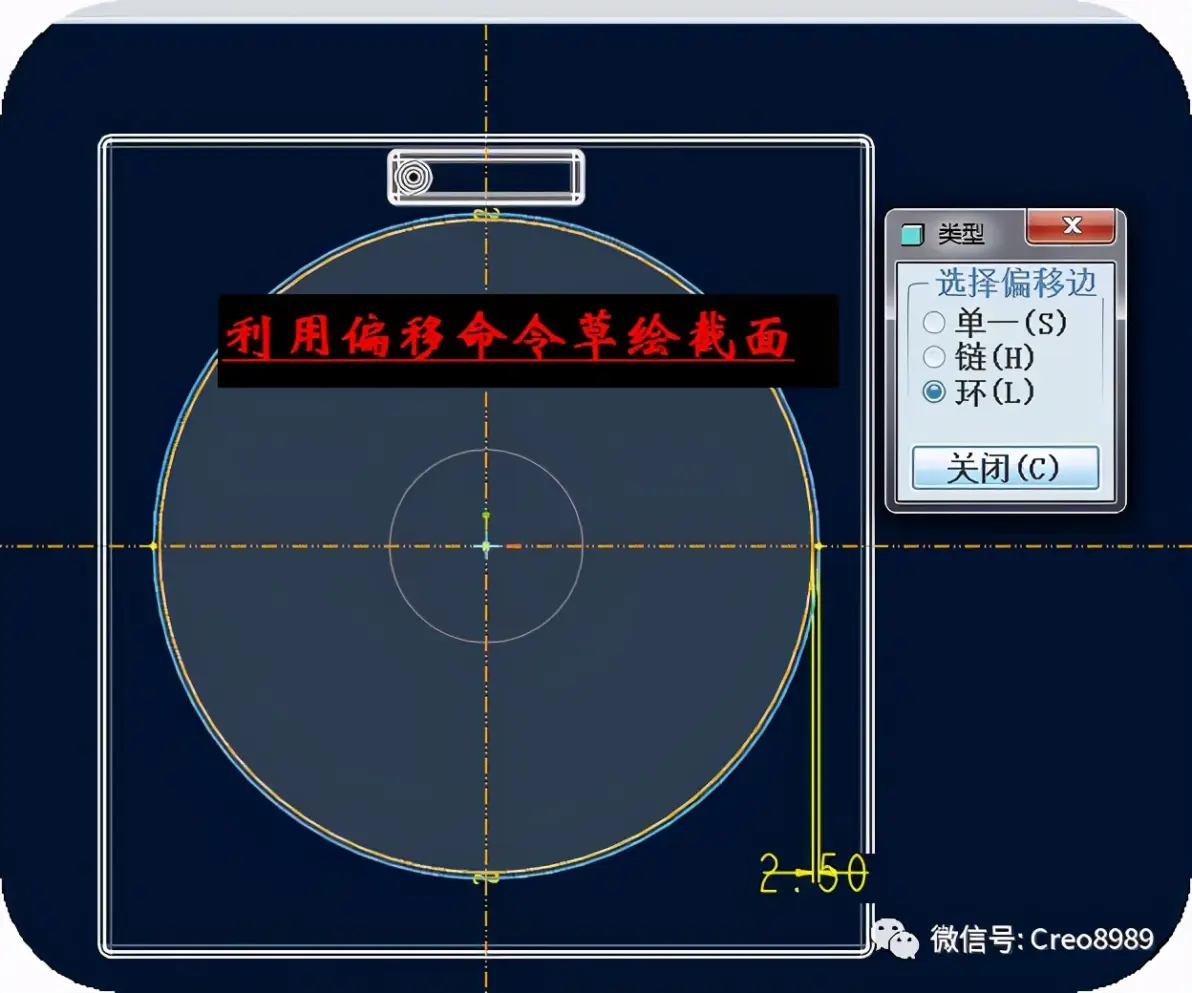
Task: Close the 类型 dialog with X
Action: [1071, 226]
